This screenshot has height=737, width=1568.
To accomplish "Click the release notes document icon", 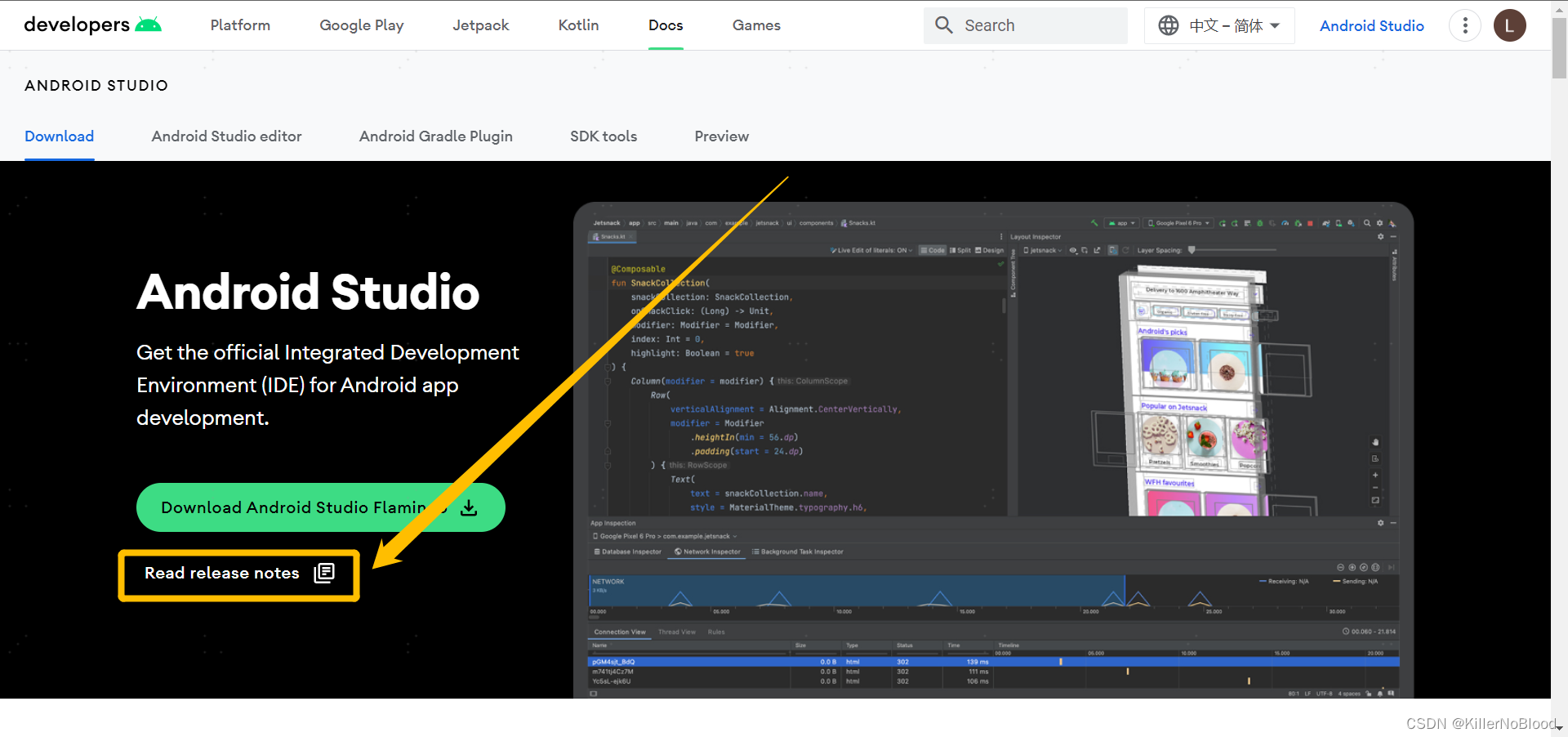I will 324,573.
